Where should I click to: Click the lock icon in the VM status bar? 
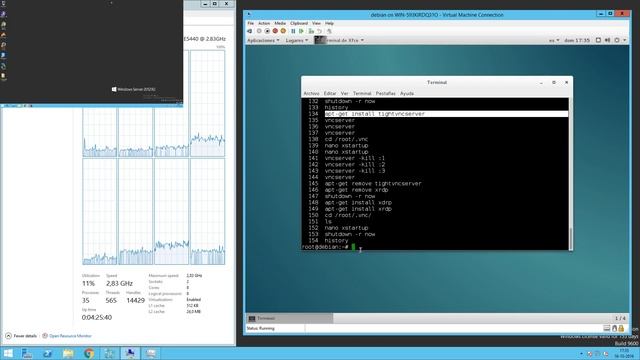click(x=621, y=328)
